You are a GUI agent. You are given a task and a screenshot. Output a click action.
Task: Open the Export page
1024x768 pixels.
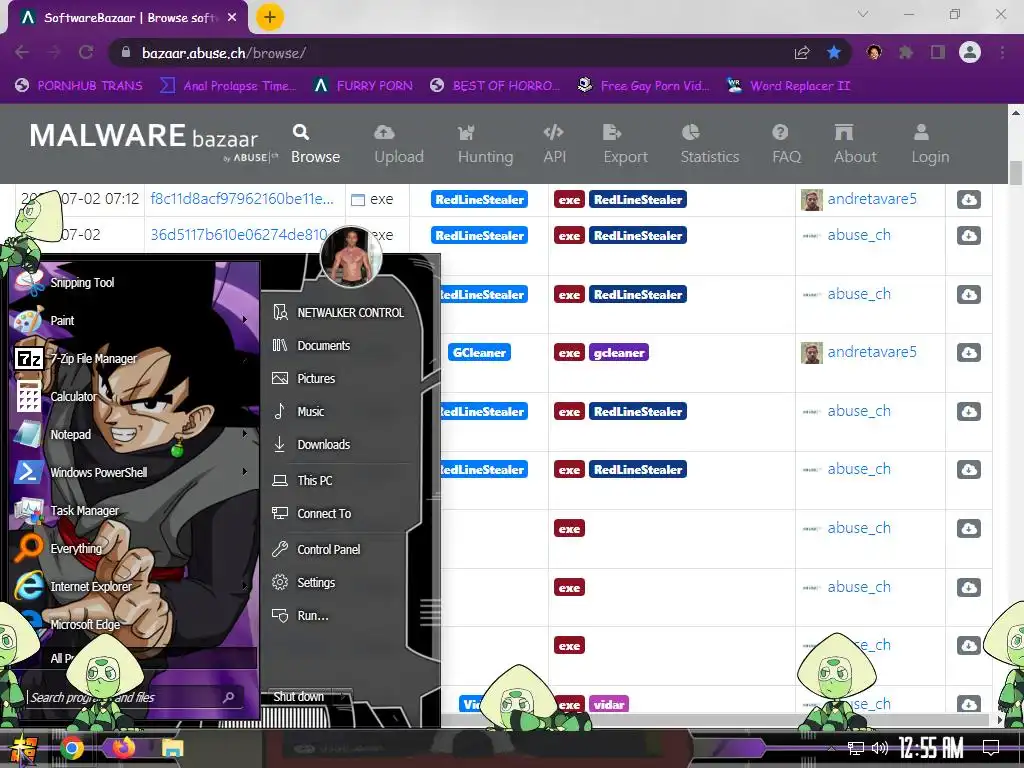point(625,144)
